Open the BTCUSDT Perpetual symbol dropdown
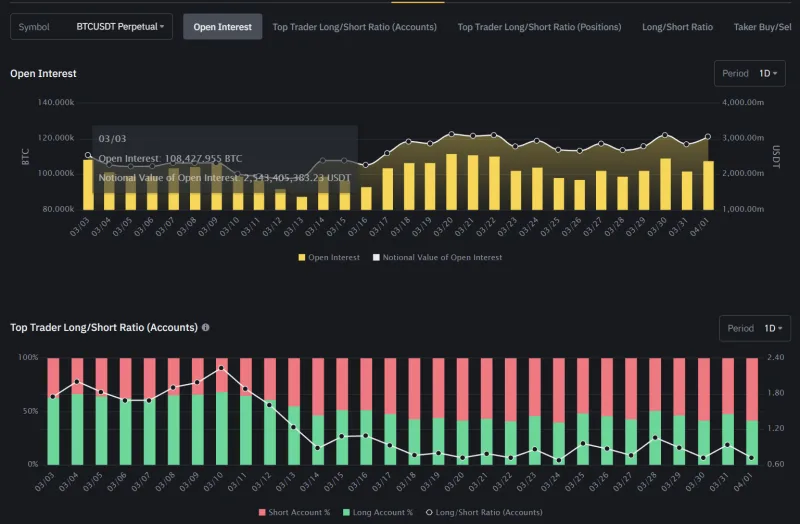This screenshot has height=524, width=800. pyautogui.click(x=121, y=27)
